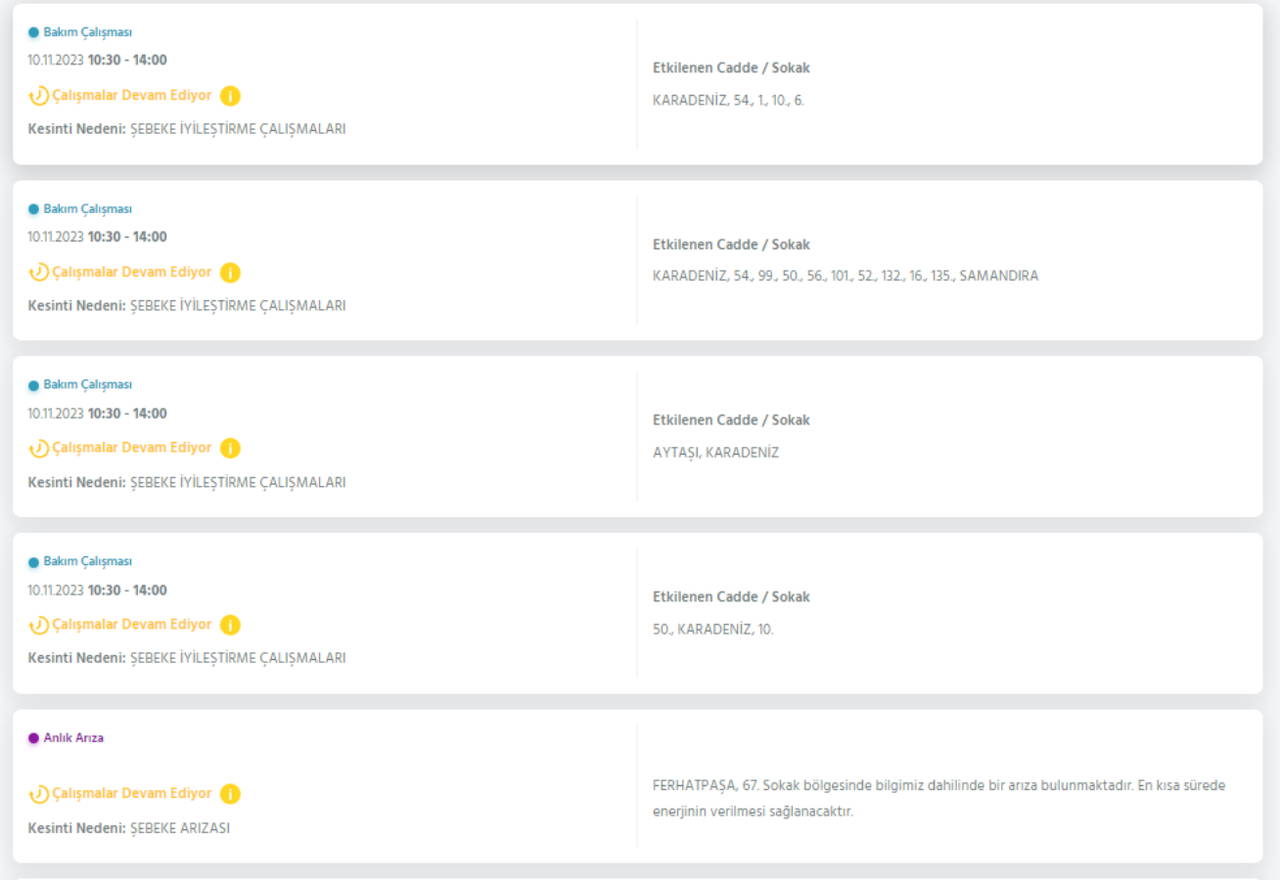Click info icon in the '50., KARADENİZ, 10.' card
1280x880 pixels.
[230, 625]
